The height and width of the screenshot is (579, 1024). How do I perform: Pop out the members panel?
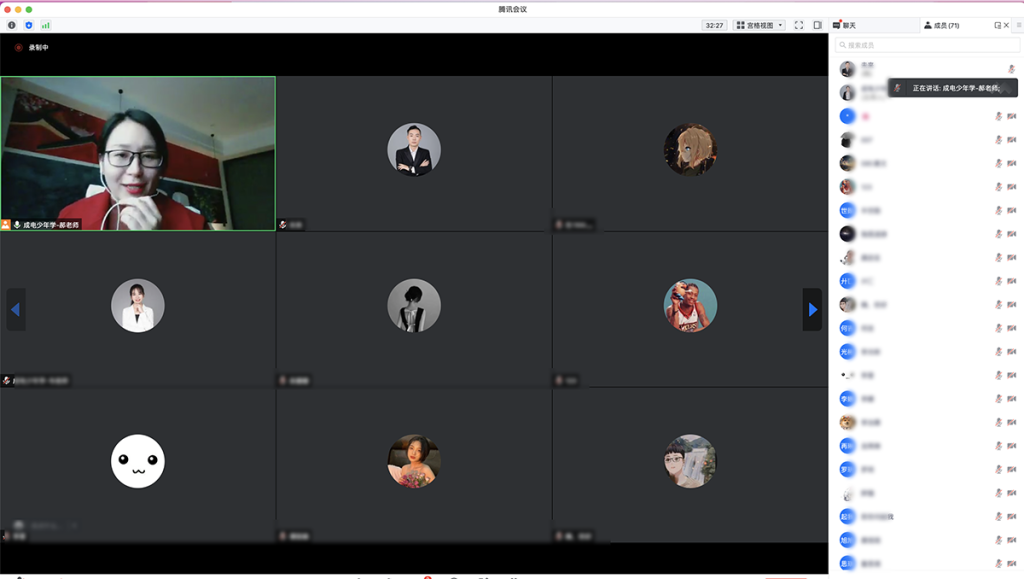tap(997, 25)
